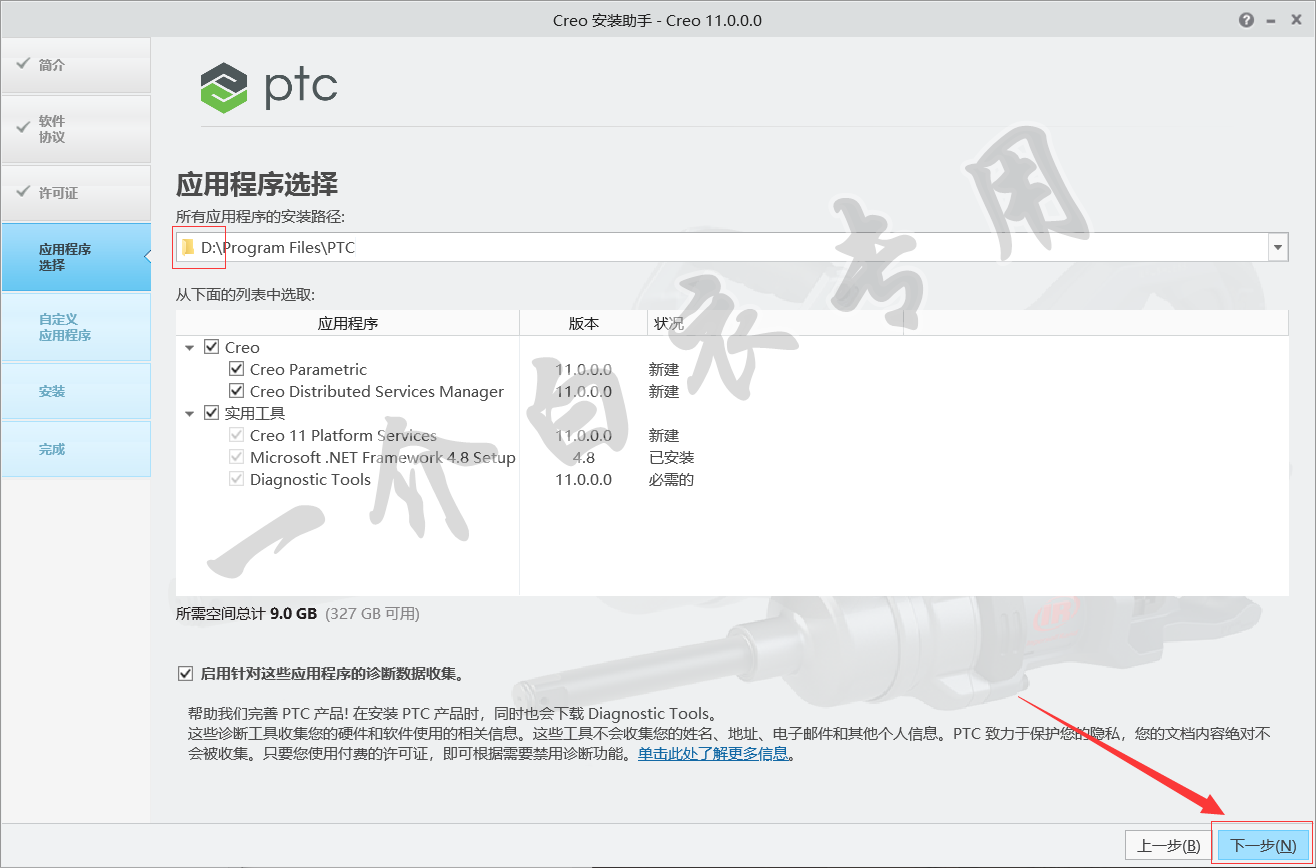Click the 应用程序 column header
Image resolution: width=1316 pixels, height=868 pixels.
(348, 323)
